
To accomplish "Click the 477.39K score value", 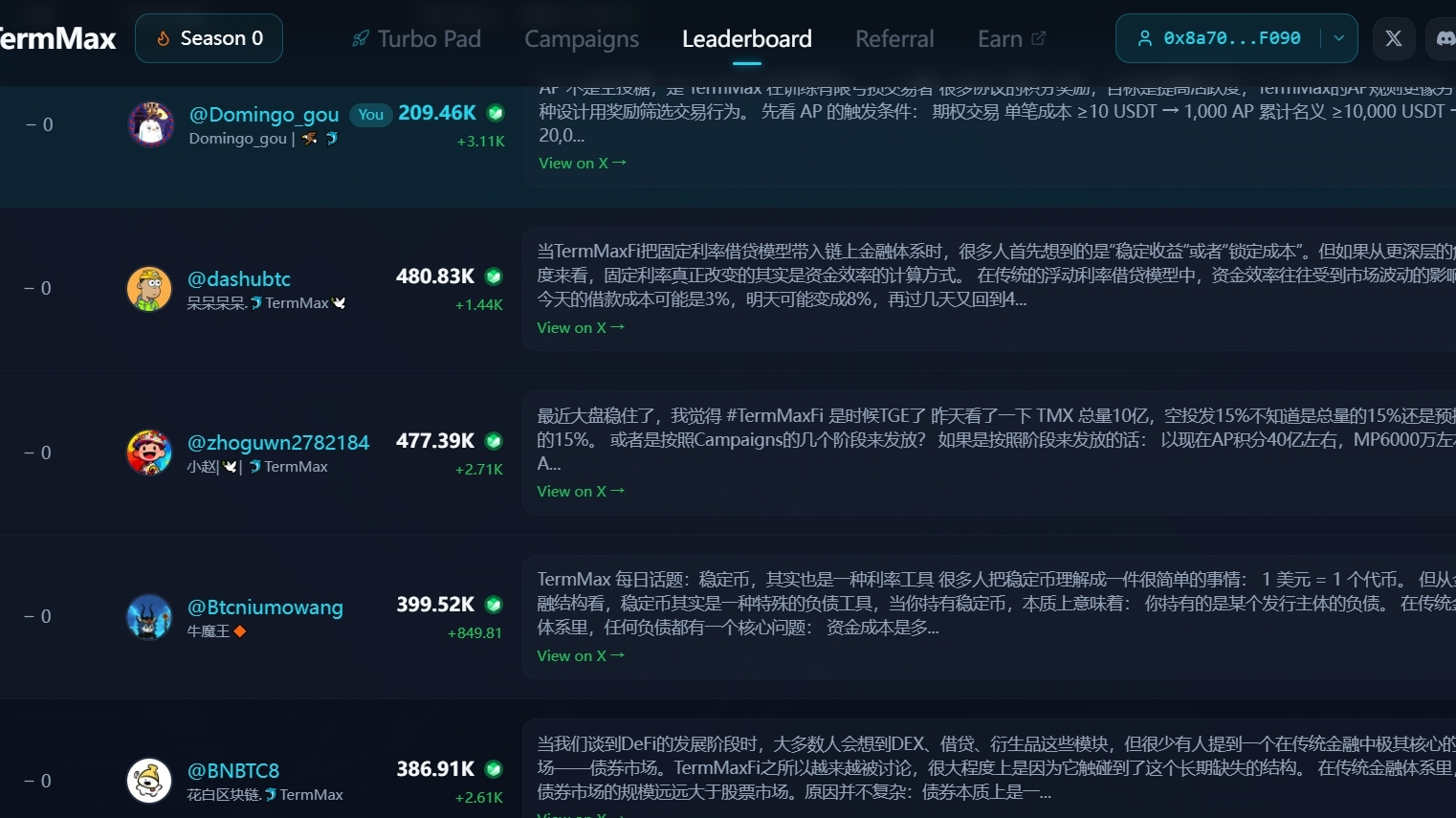I will pos(435,441).
